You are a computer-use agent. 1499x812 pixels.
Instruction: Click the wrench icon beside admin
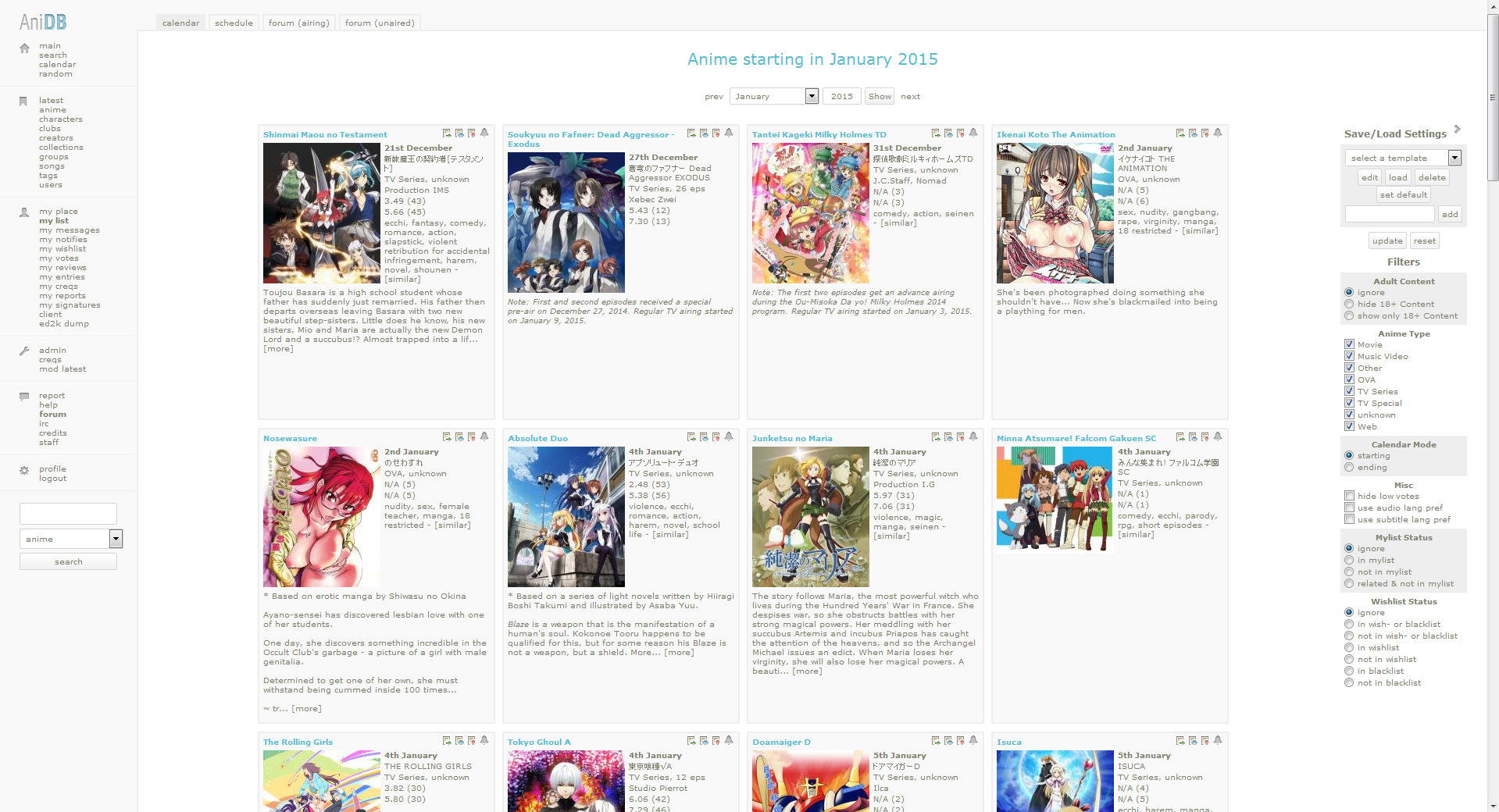(24, 351)
